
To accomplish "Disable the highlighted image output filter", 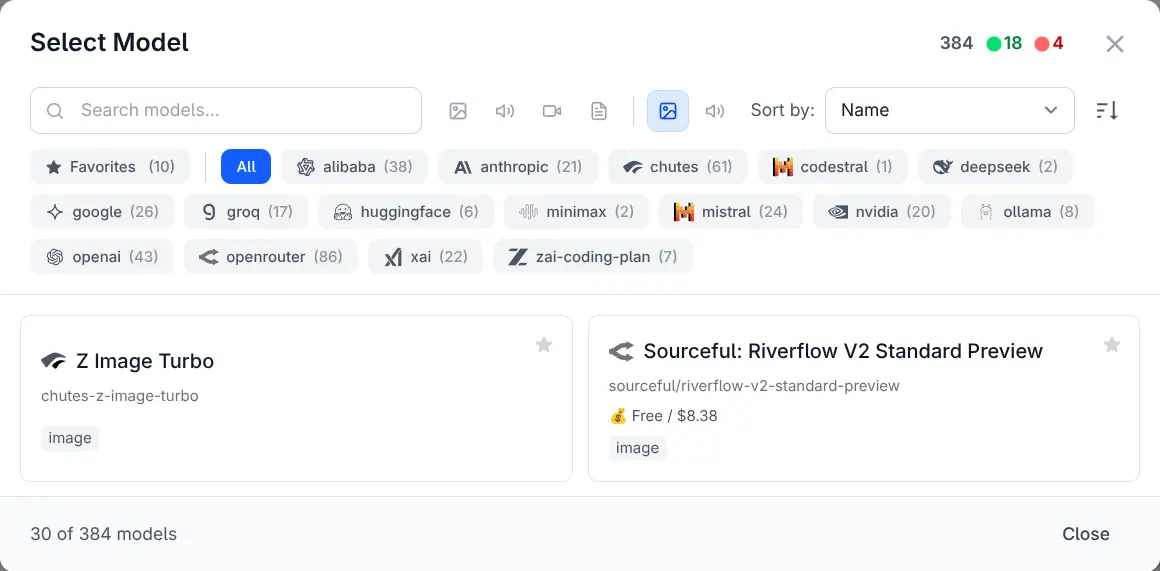I will click(668, 111).
